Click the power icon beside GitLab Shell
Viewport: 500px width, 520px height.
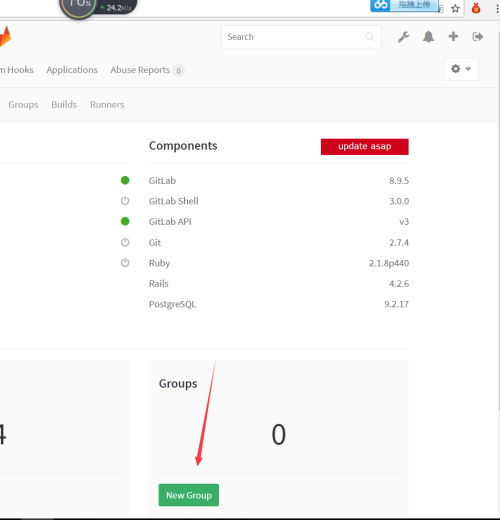pos(125,201)
